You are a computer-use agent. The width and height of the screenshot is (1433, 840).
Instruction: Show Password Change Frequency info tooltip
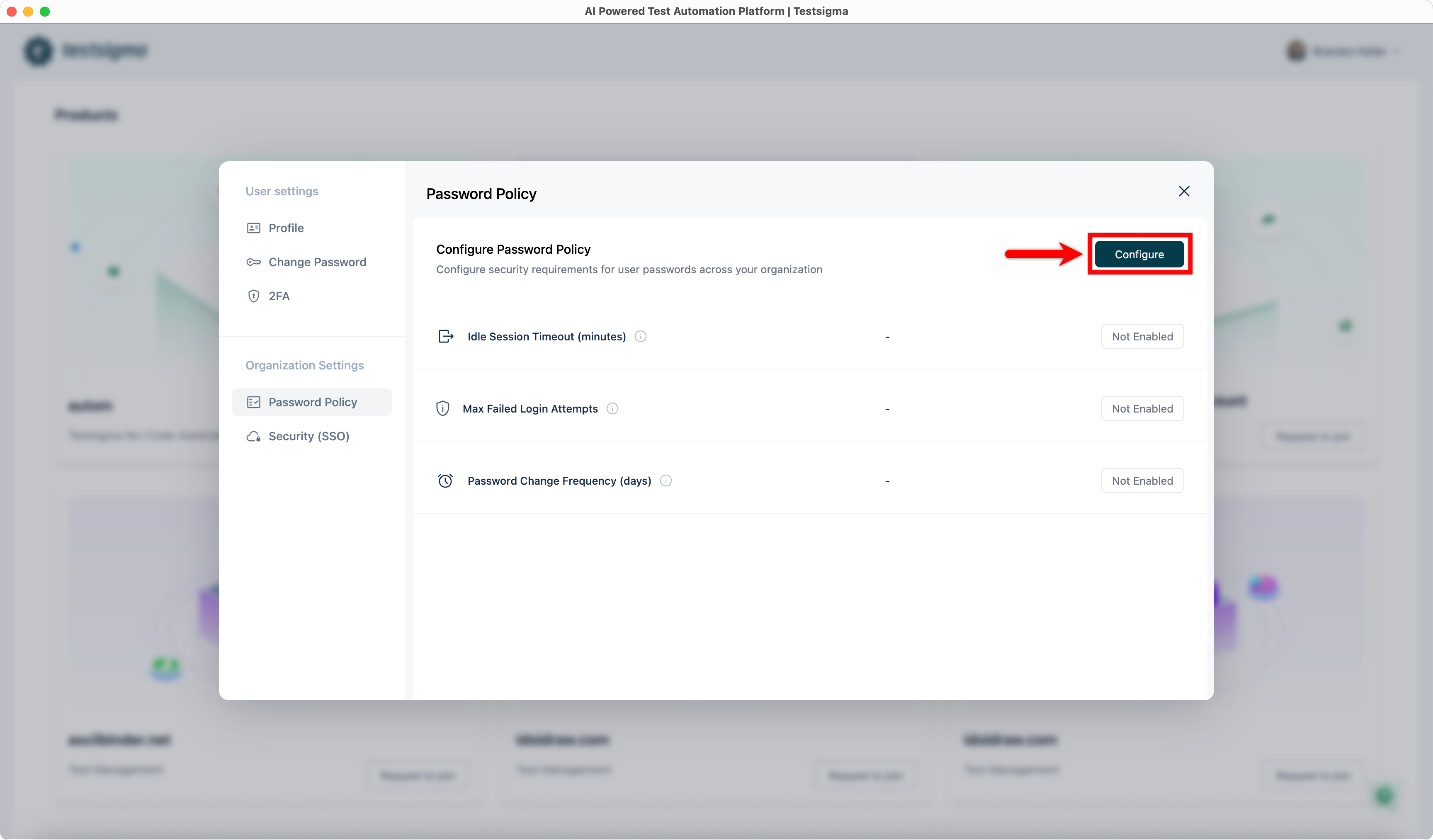[x=666, y=481]
